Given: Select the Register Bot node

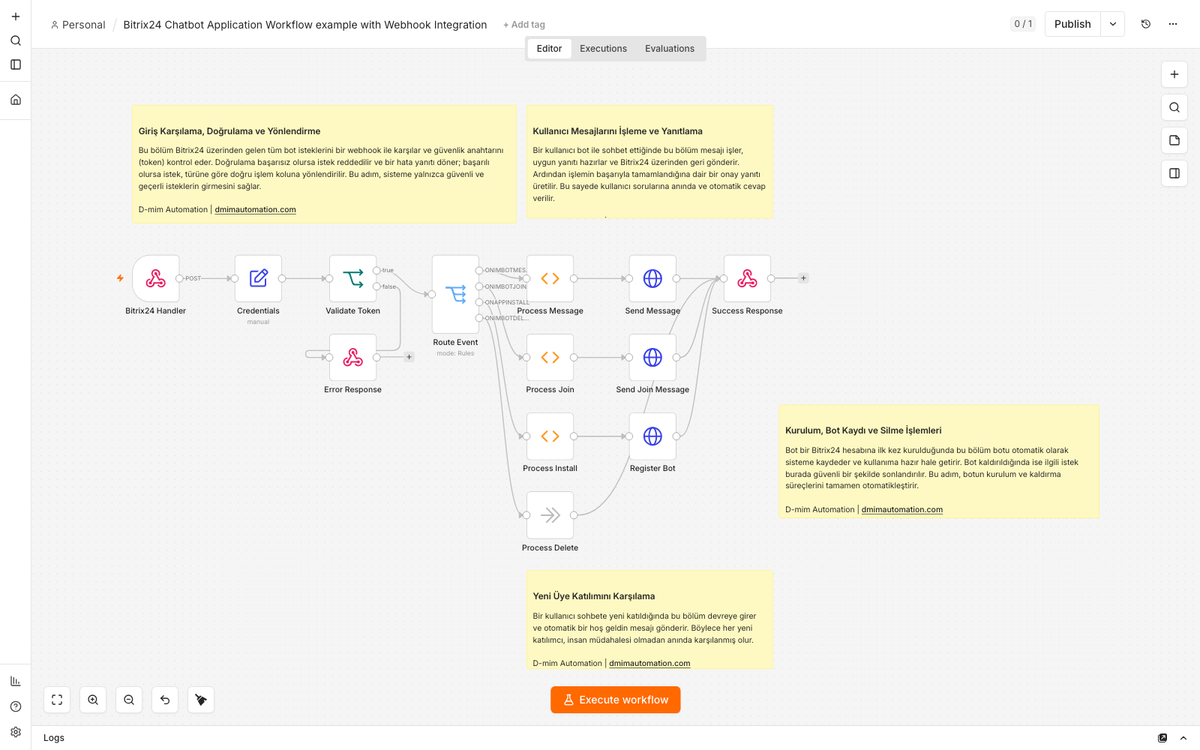Looking at the screenshot, I should pyautogui.click(x=652, y=436).
